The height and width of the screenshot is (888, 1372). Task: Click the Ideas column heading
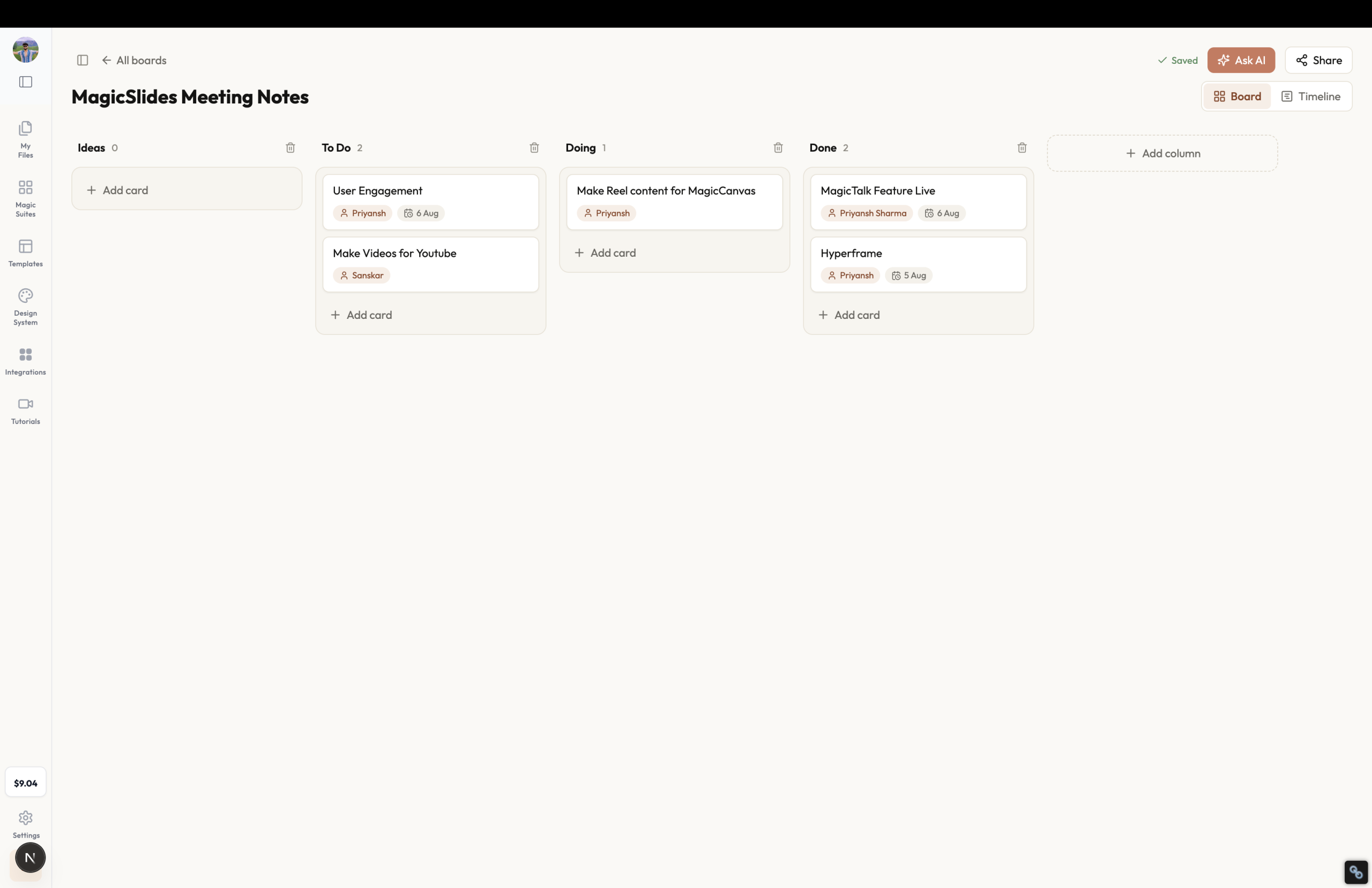92,147
